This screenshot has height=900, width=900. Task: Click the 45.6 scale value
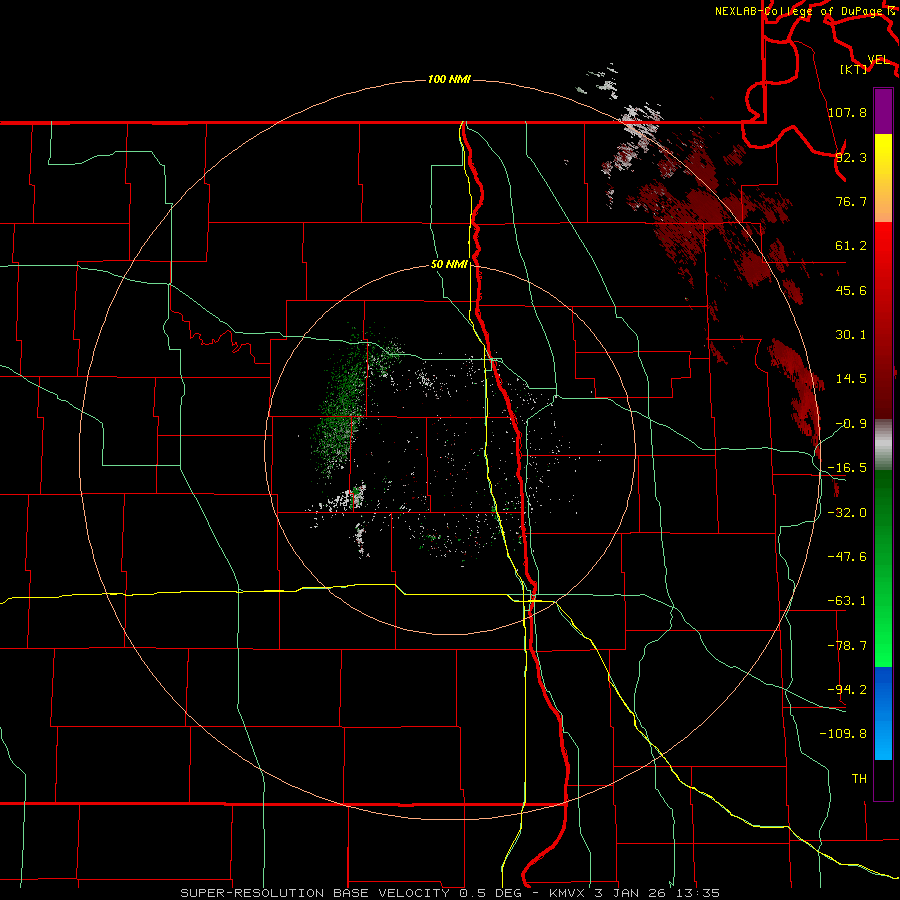[851, 290]
